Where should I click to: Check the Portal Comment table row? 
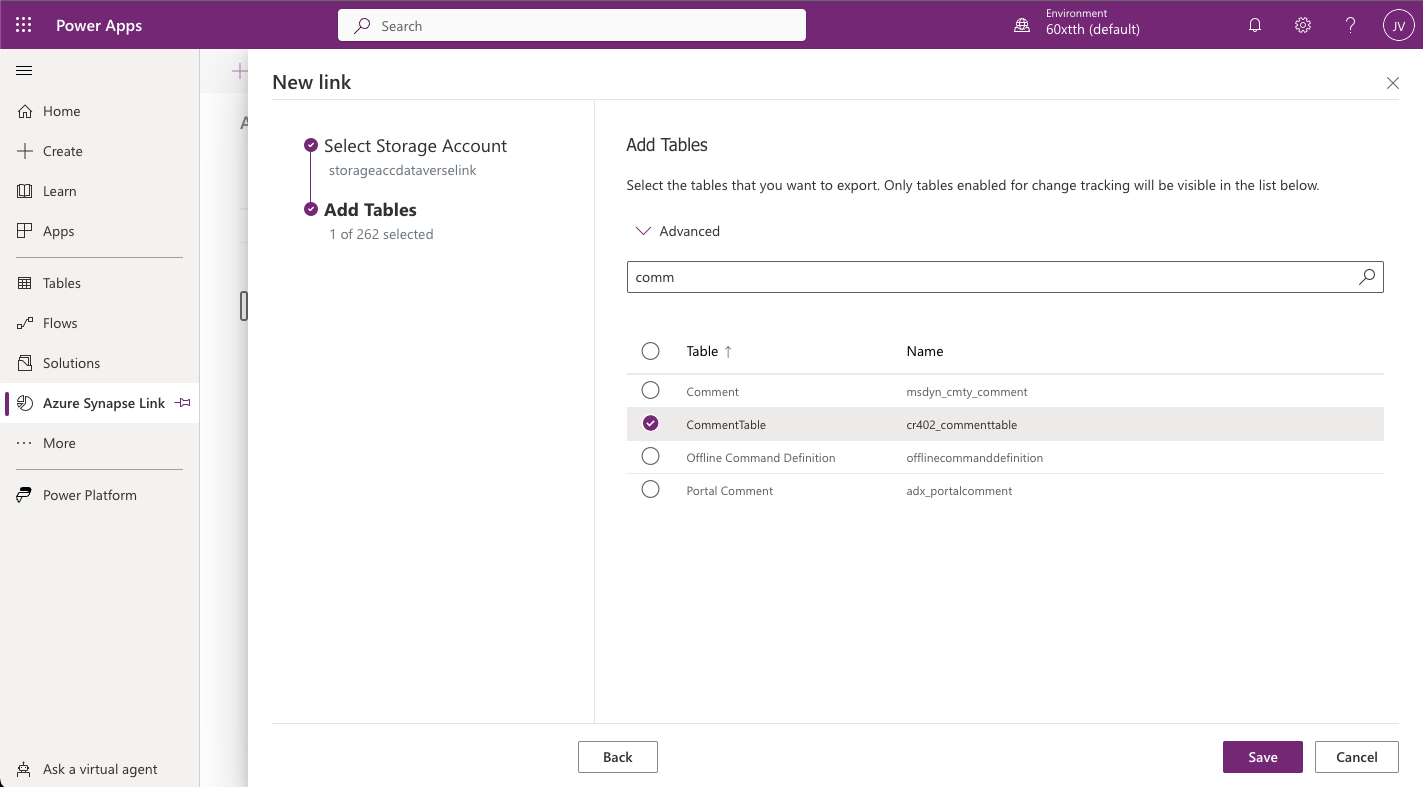click(x=650, y=489)
